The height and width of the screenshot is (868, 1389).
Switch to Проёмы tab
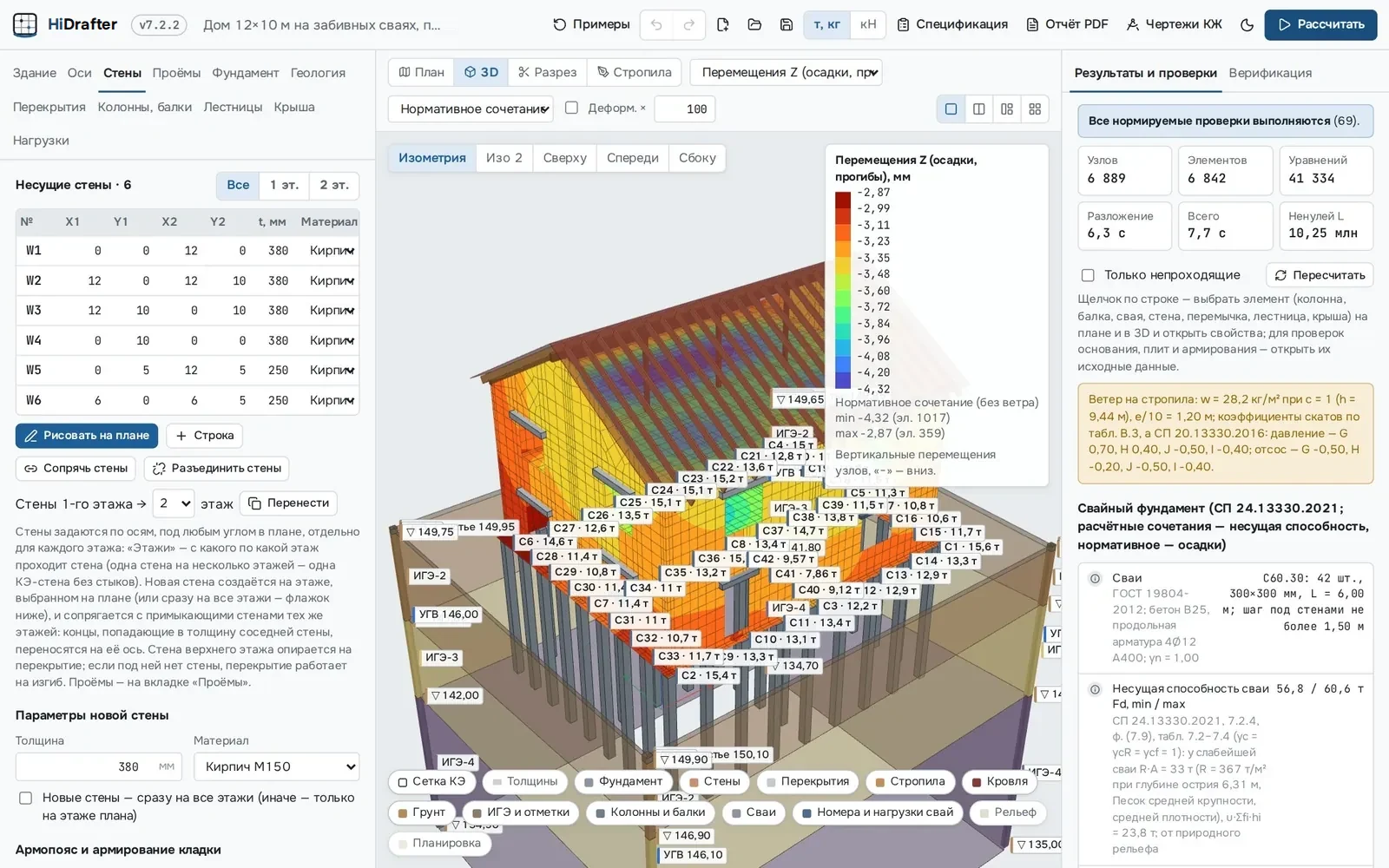click(176, 73)
